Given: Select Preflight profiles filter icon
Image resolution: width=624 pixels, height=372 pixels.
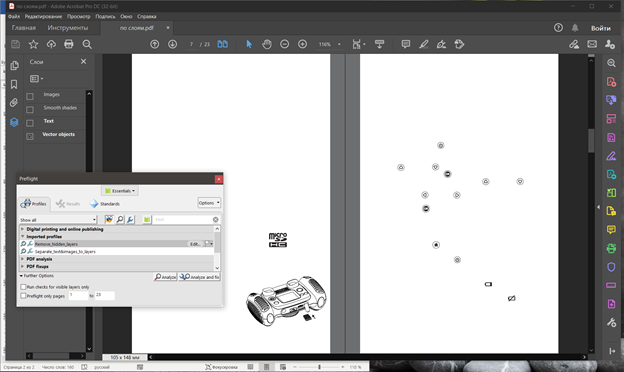Looking at the screenshot, I should [x=109, y=219].
